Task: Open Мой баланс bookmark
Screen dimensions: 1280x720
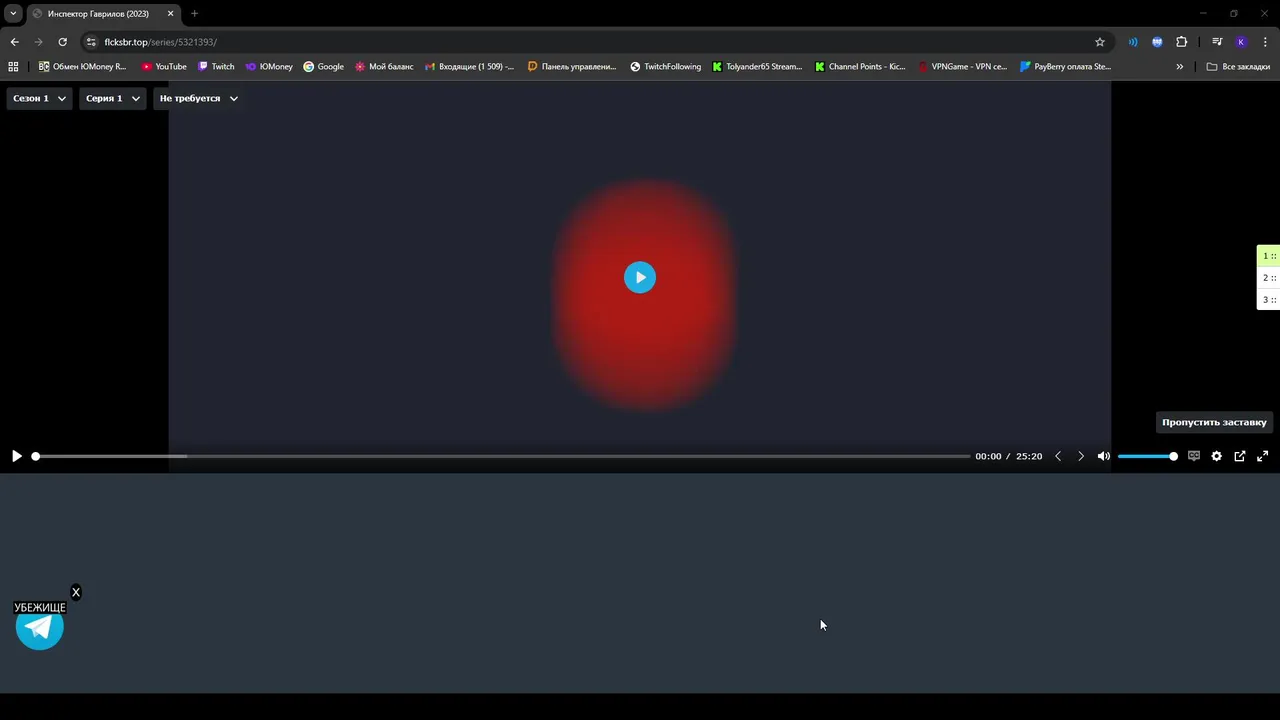Action: coord(384,67)
